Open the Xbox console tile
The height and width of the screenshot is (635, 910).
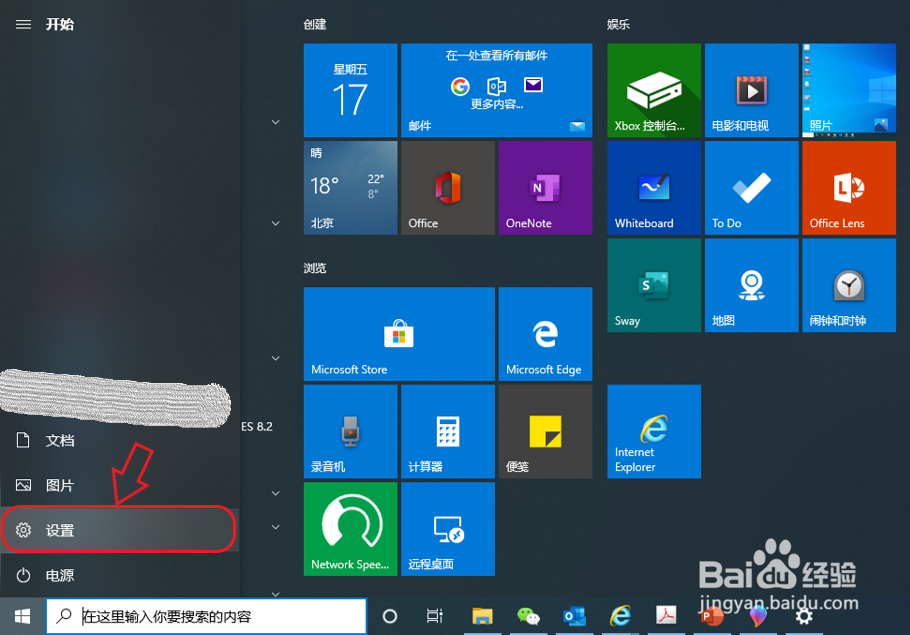[x=654, y=90]
